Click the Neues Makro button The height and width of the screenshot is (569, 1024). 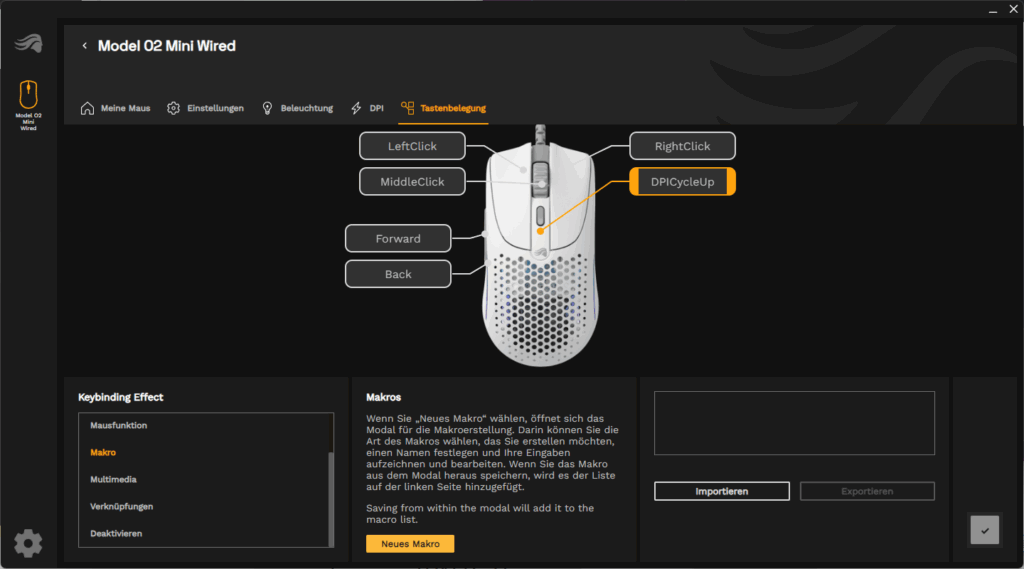click(x=410, y=544)
